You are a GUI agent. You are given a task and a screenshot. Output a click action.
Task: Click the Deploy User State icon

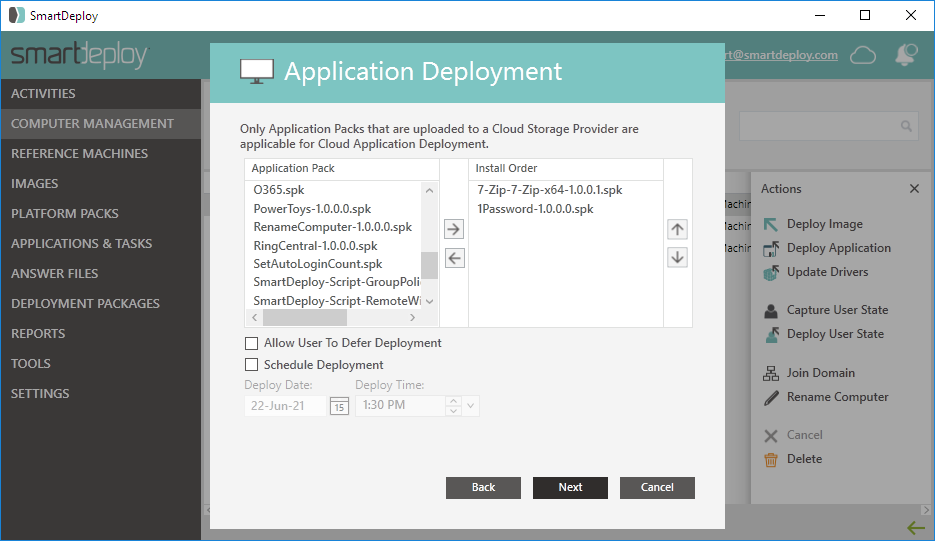click(771, 335)
